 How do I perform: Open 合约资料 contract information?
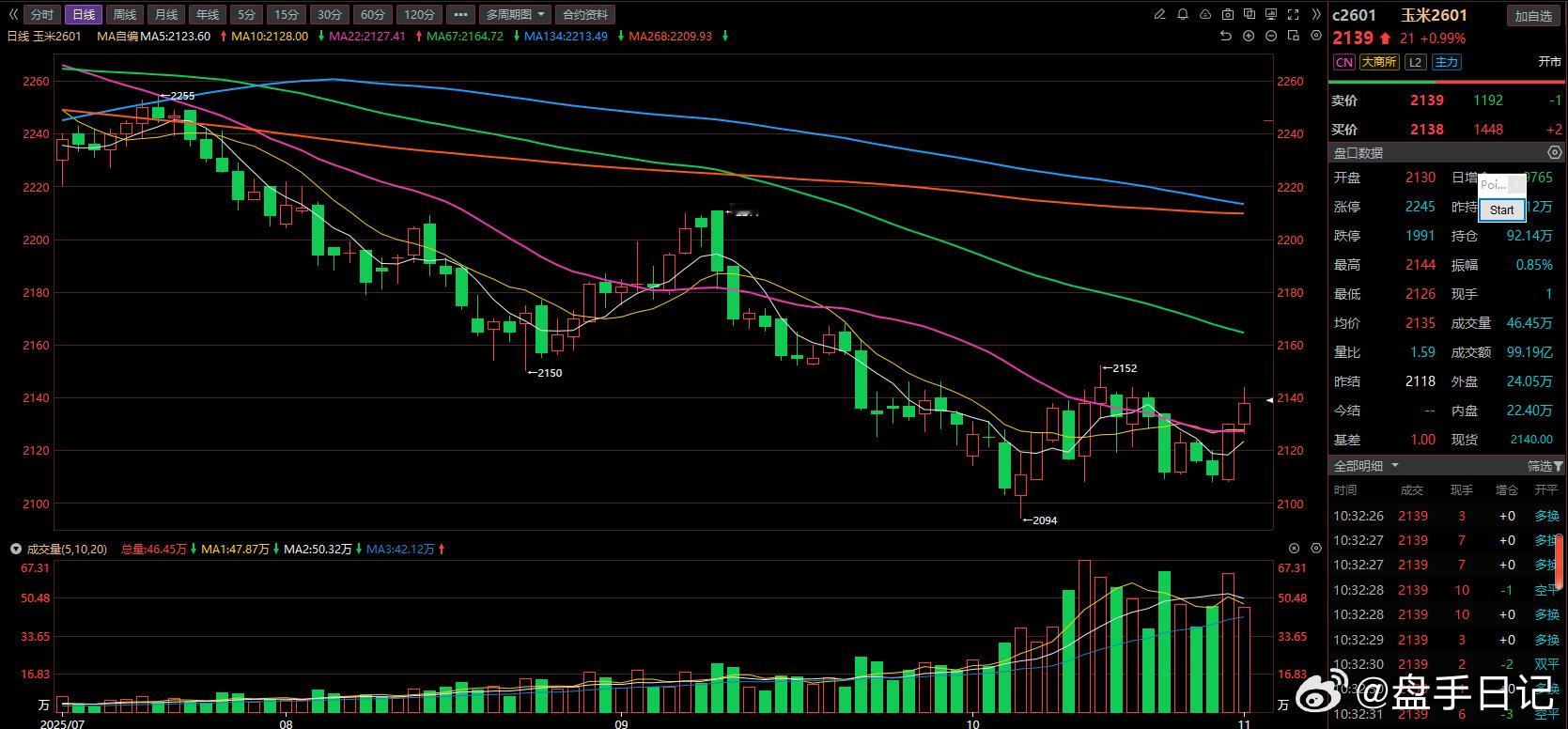point(584,14)
